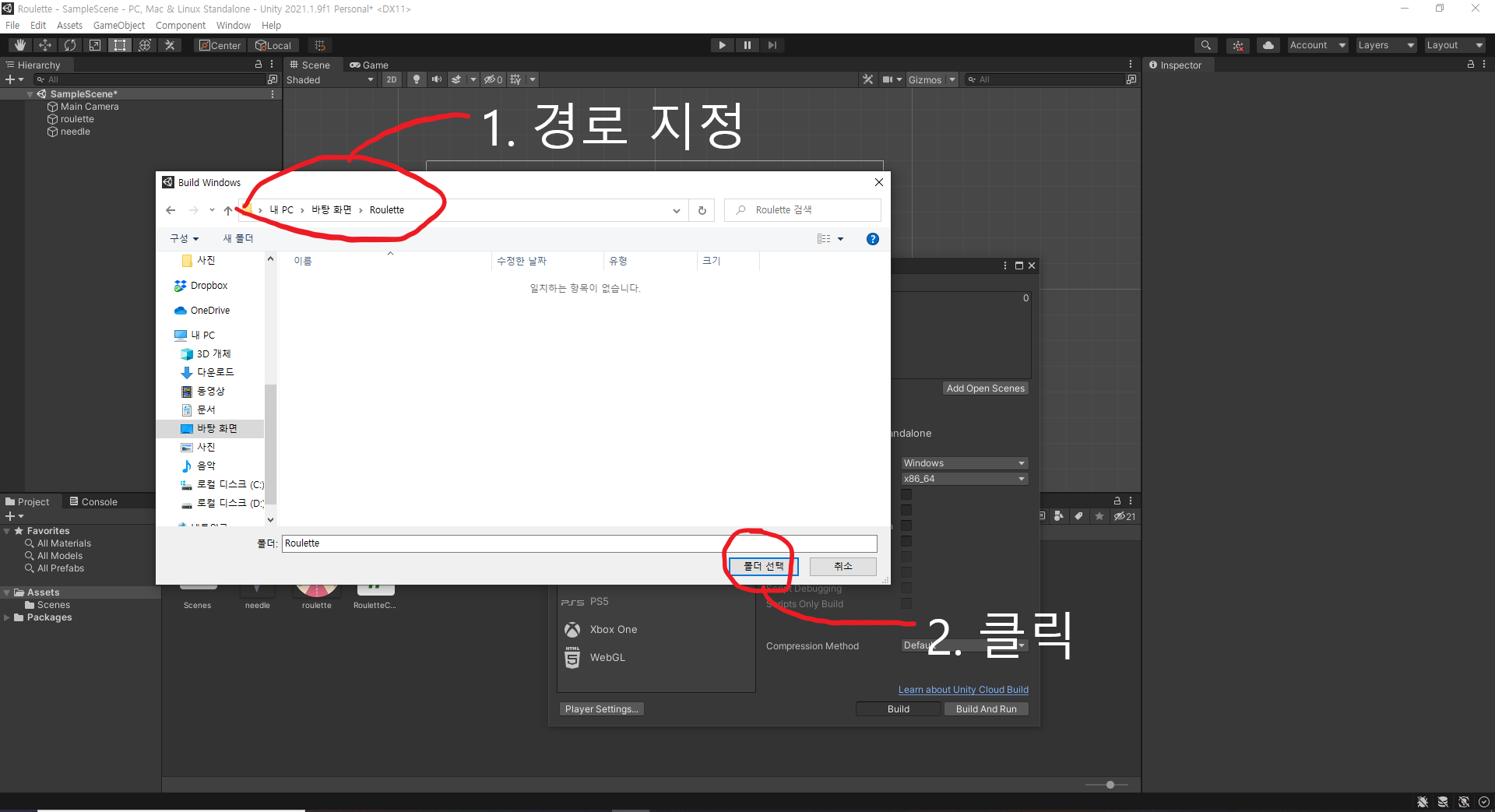The width and height of the screenshot is (1495, 812).
Task: Click Build And Run button
Action: (986, 709)
